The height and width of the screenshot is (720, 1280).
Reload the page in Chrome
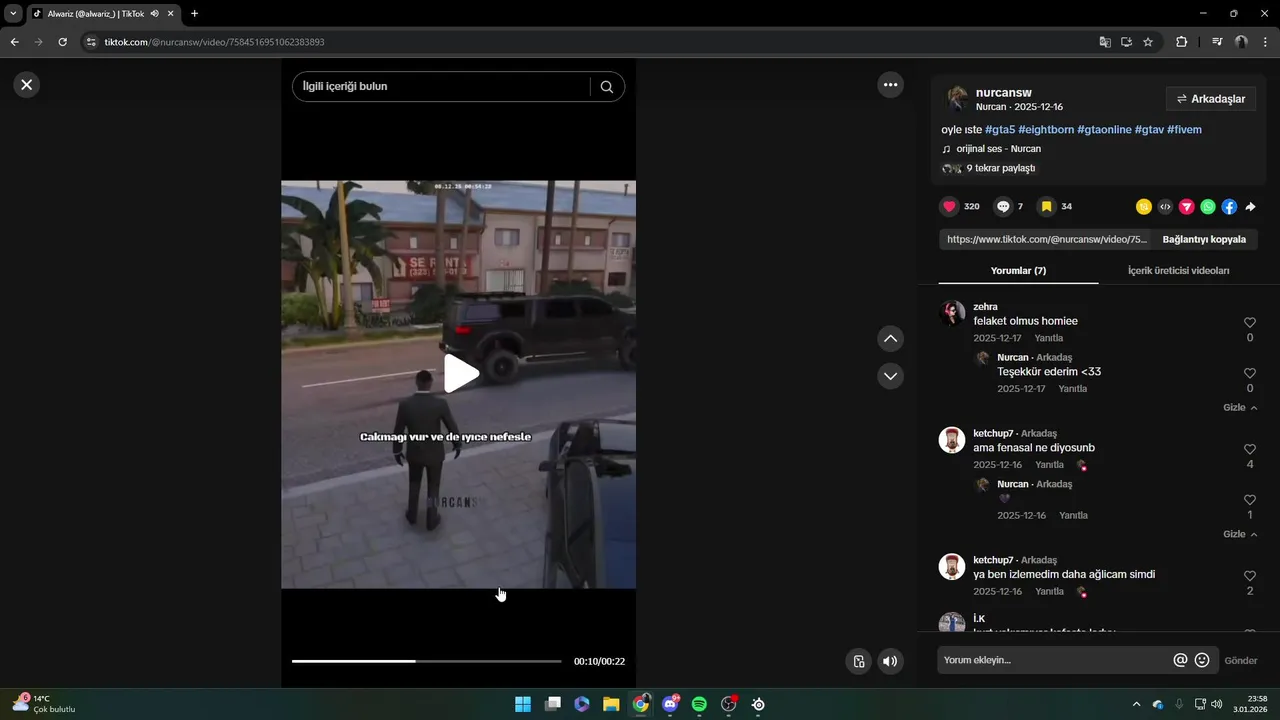coord(62,42)
